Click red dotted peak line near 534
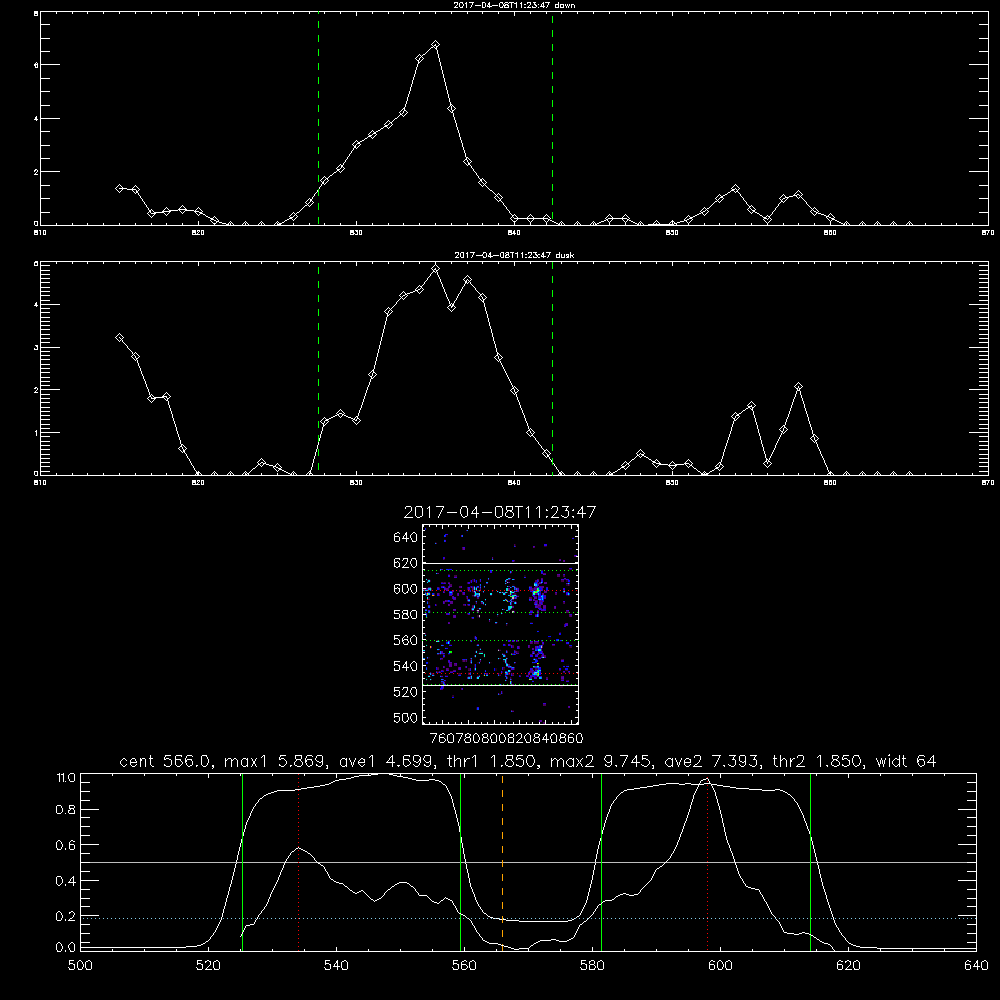This screenshot has width=1000, height=1000. (x=298, y=862)
